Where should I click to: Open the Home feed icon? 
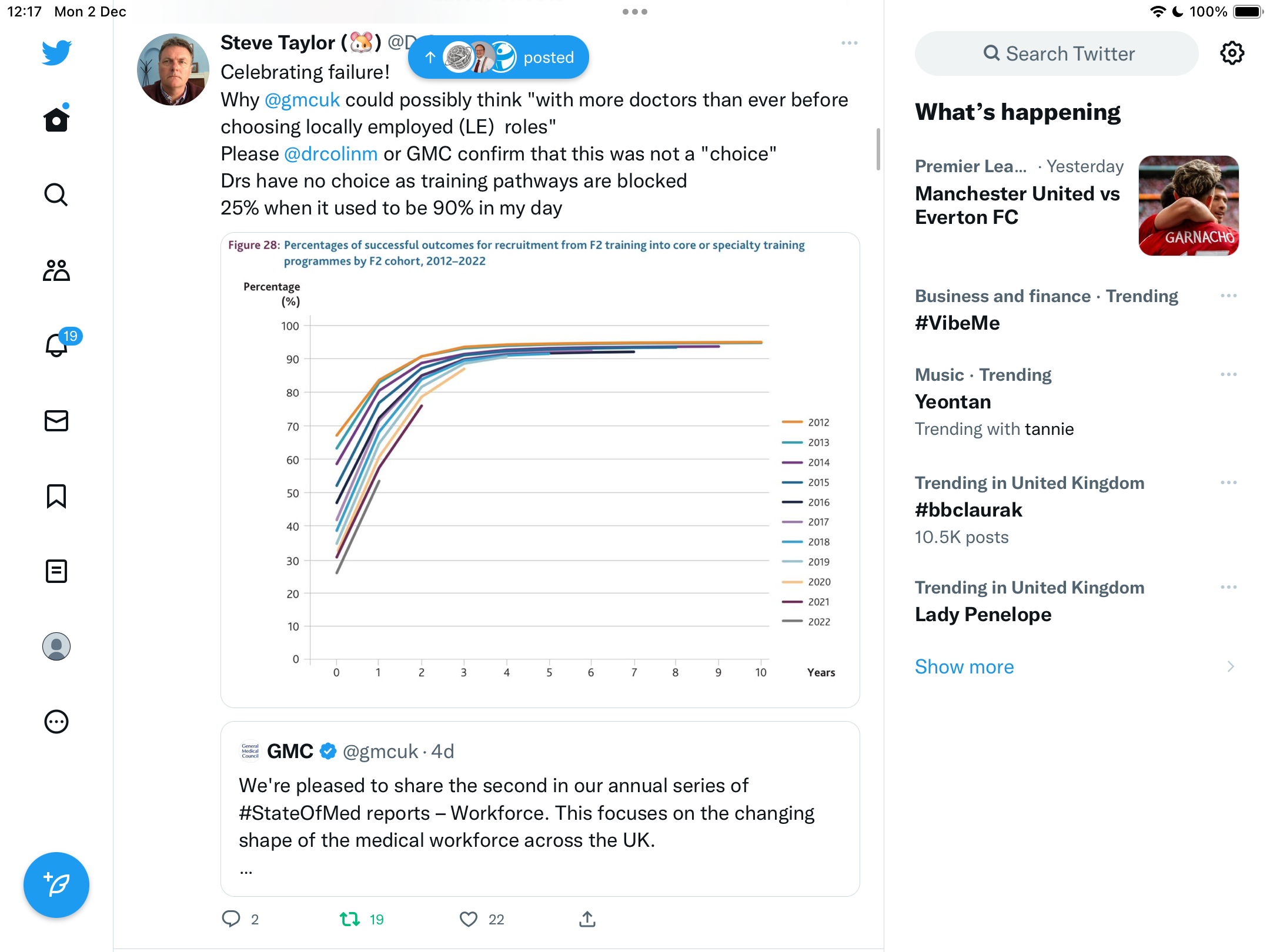coord(56,119)
